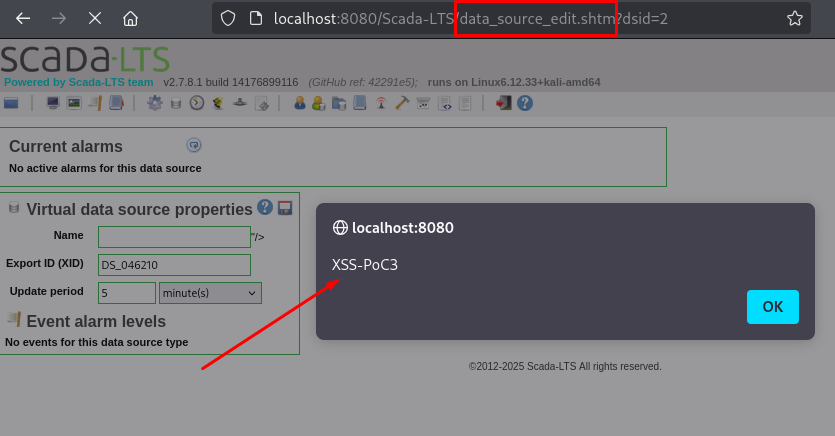Viewport: 835px width, 436px height.
Task: Go back with browser back arrow
Action: coord(23,19)
